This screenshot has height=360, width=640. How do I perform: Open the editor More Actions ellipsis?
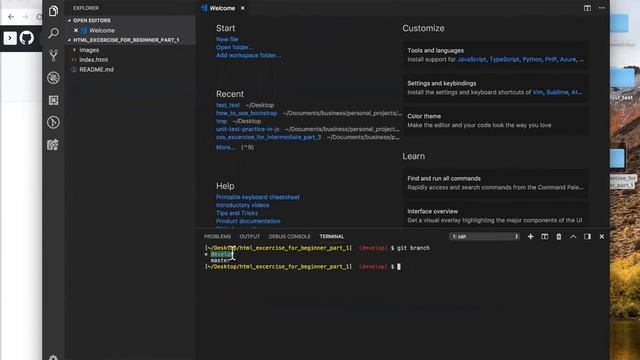[x=602, y=8]
